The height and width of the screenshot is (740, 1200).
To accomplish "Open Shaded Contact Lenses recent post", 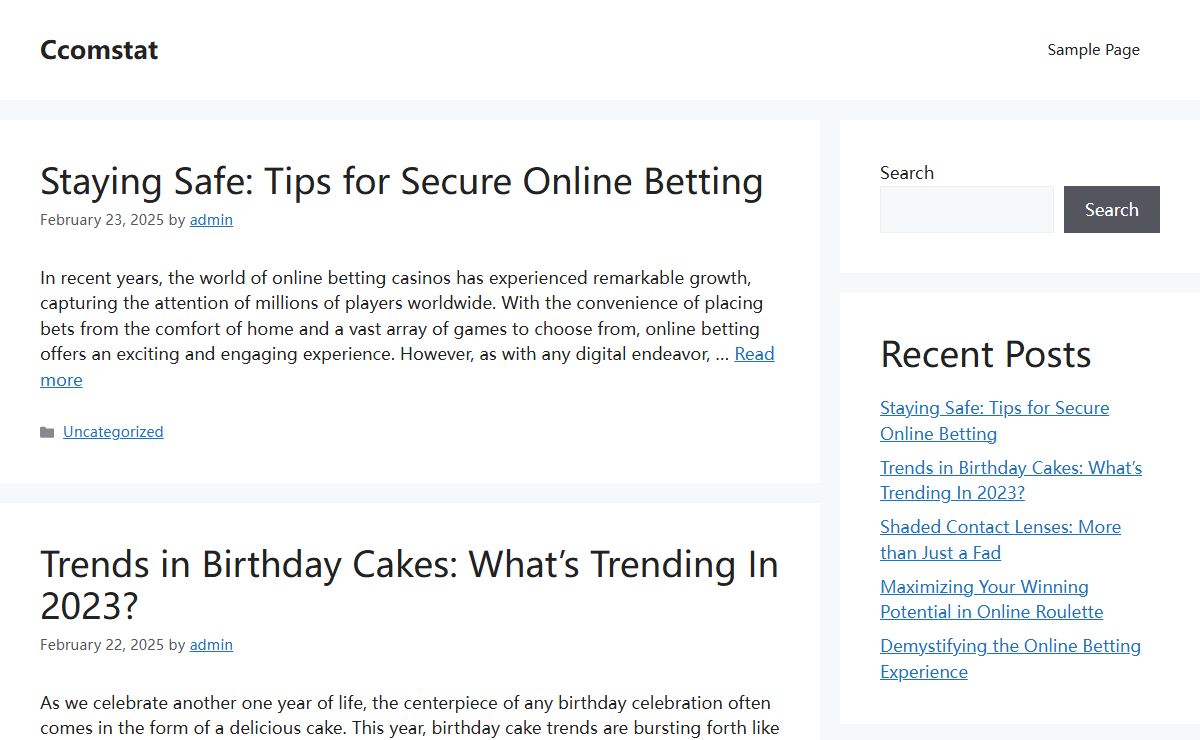I will [x=1000, y=539].
